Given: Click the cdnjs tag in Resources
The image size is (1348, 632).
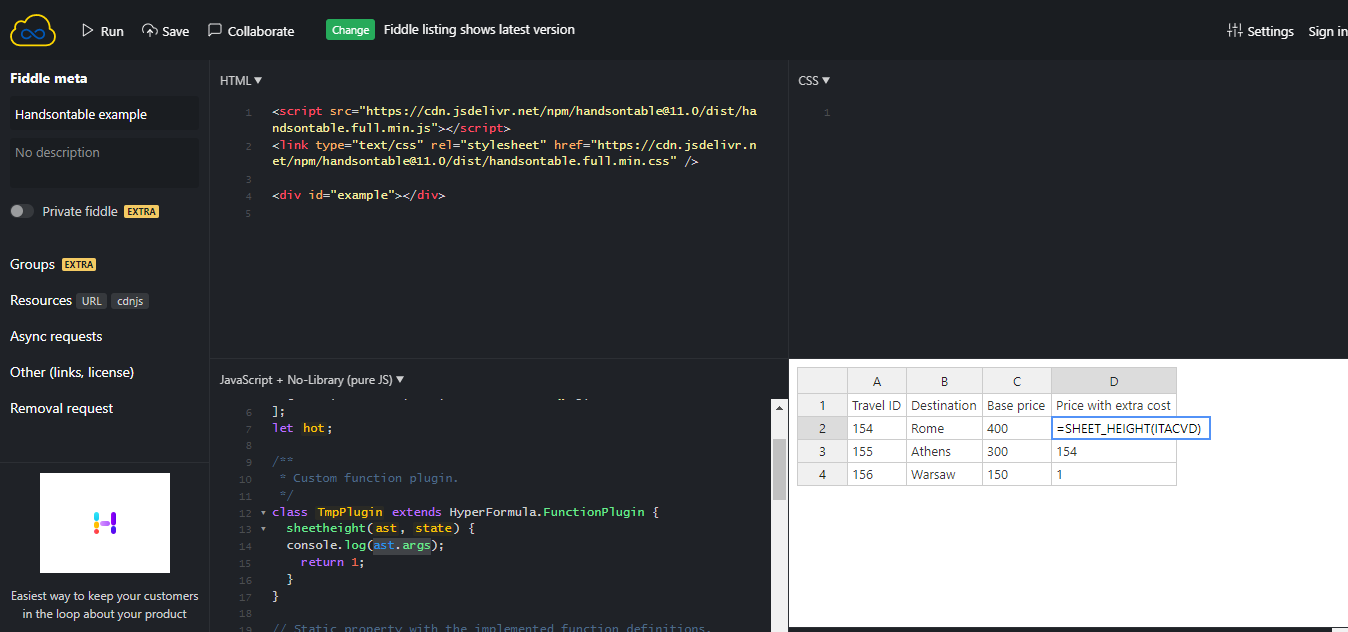Looking at the screenshot, I should [x=130, y=301].
